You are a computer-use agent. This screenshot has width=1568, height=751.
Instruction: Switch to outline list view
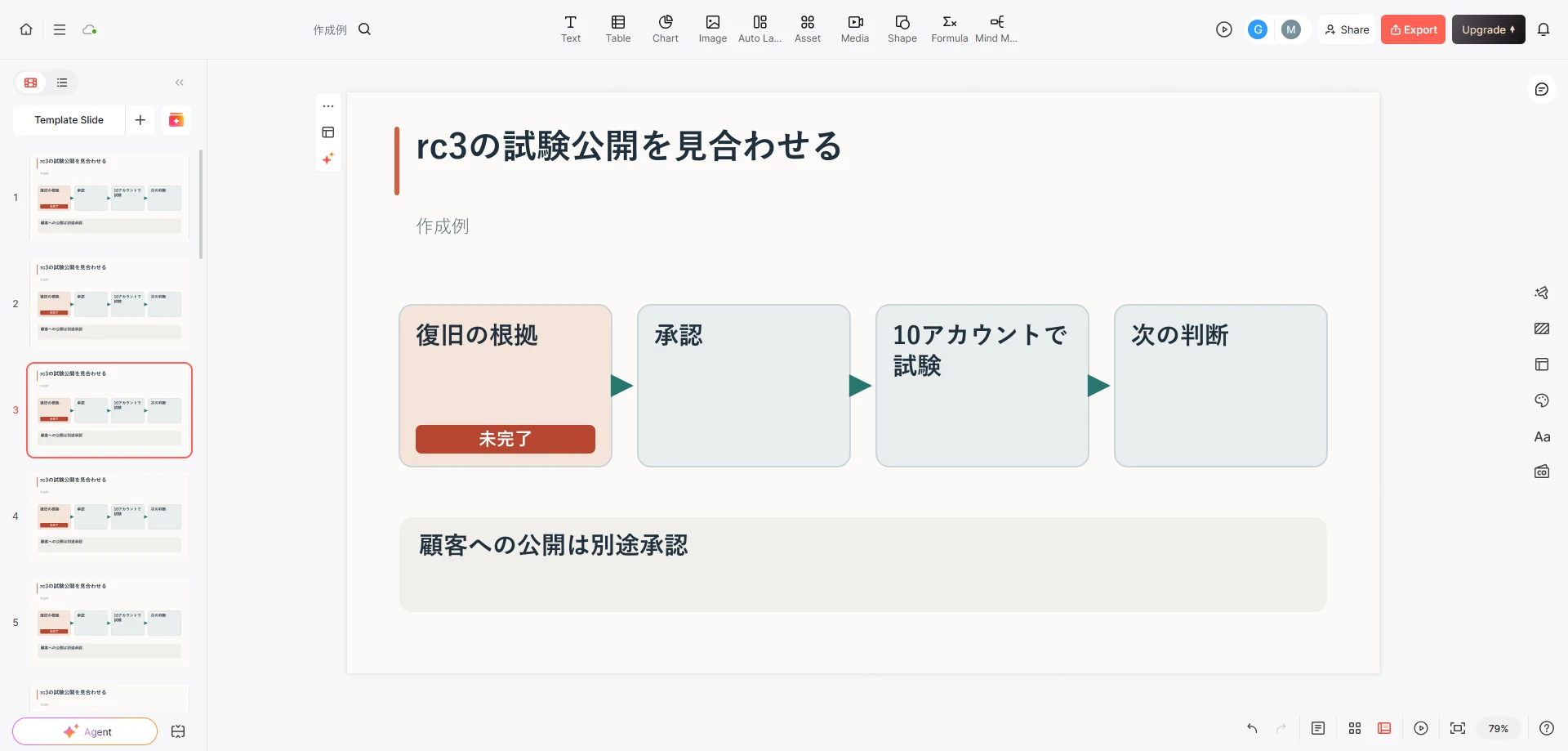tap(62, 83)
